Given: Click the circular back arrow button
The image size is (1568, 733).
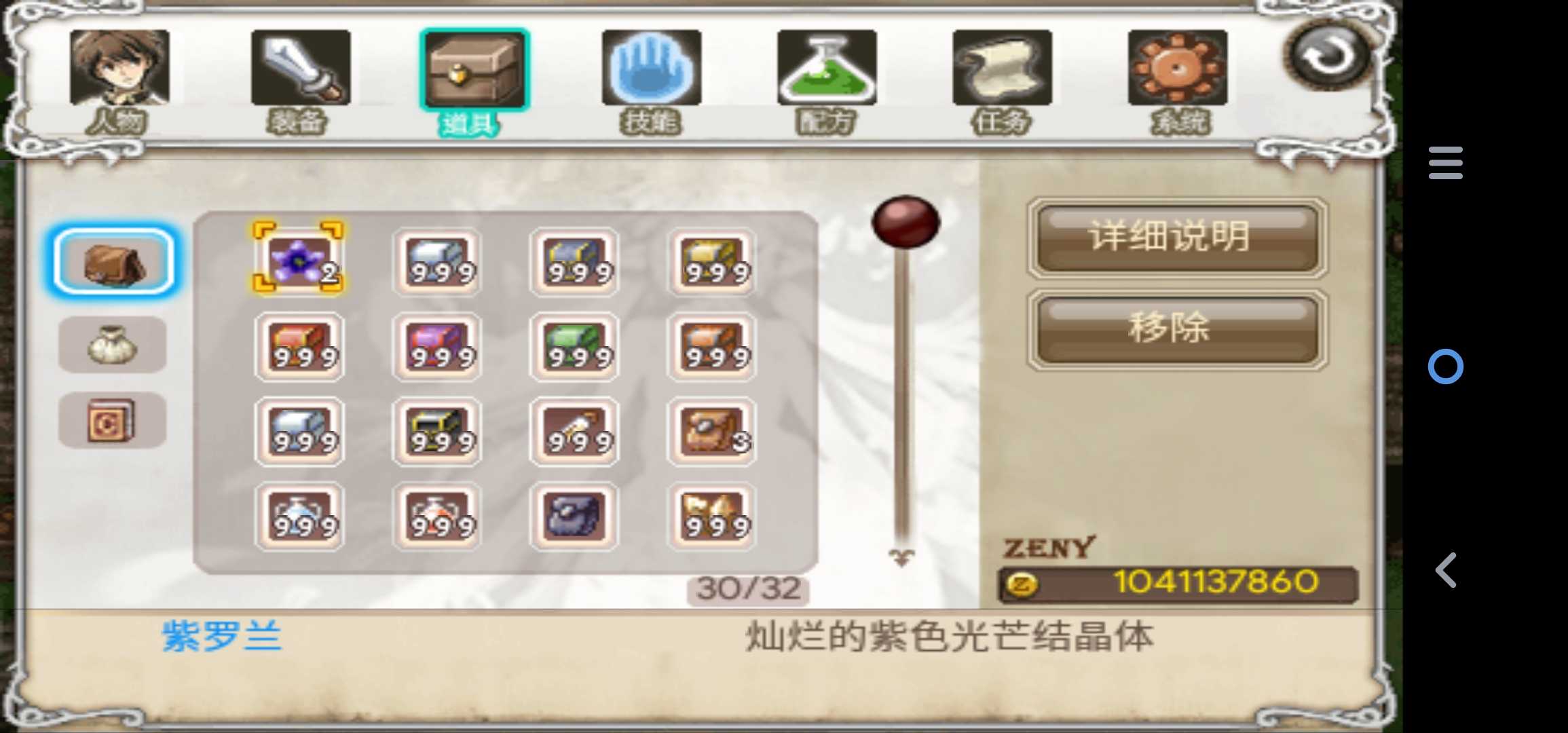Looking at the screenshot, I should pyautogui.click(x=1327, y=56).
